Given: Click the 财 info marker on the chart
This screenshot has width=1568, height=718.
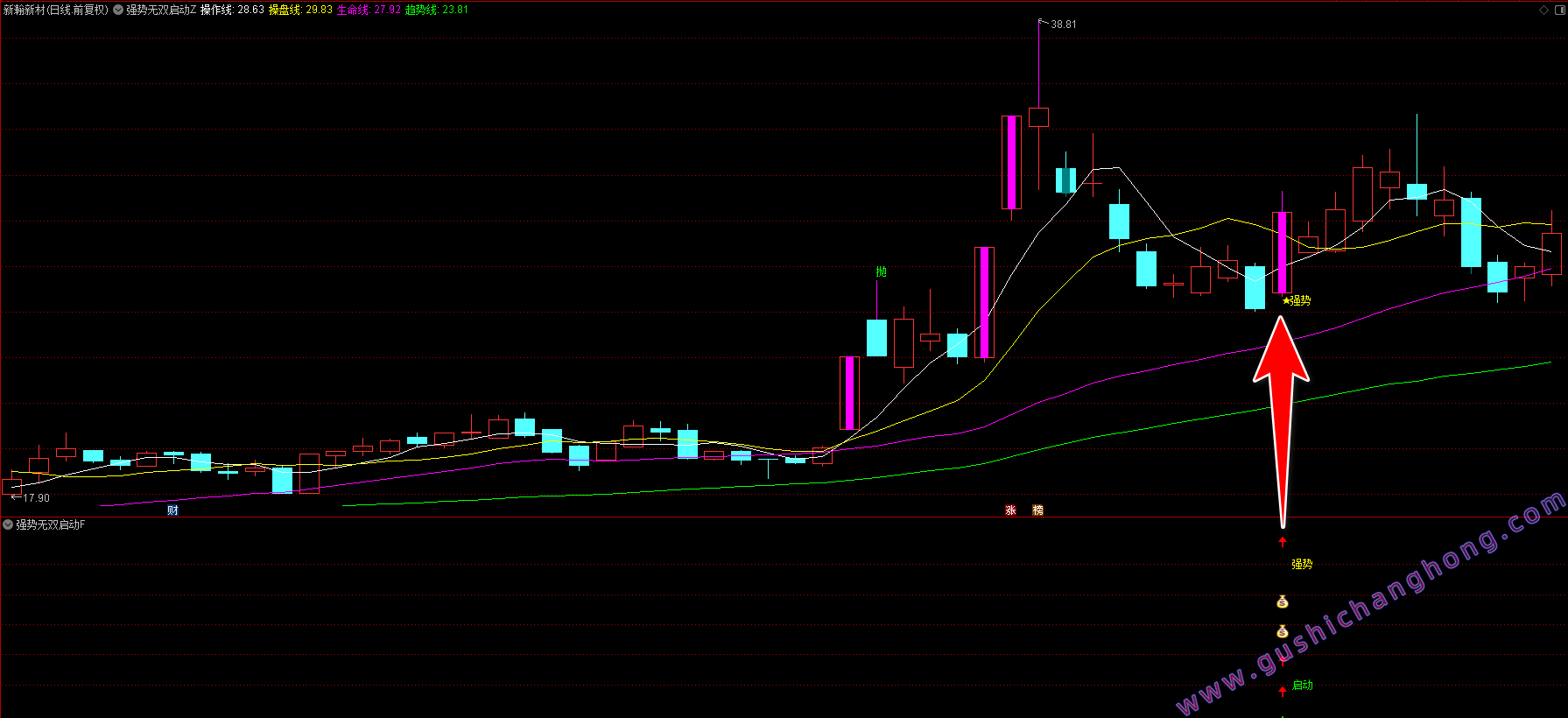Looking at the screenshot, I should tap(172, 510).
